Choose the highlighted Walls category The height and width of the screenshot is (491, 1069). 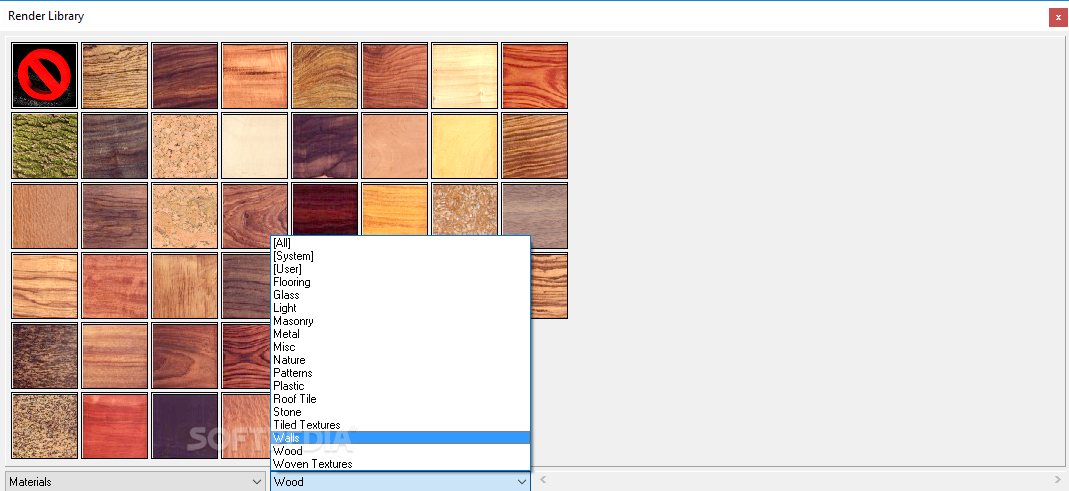pyautogui.click(x=400, y=437)
